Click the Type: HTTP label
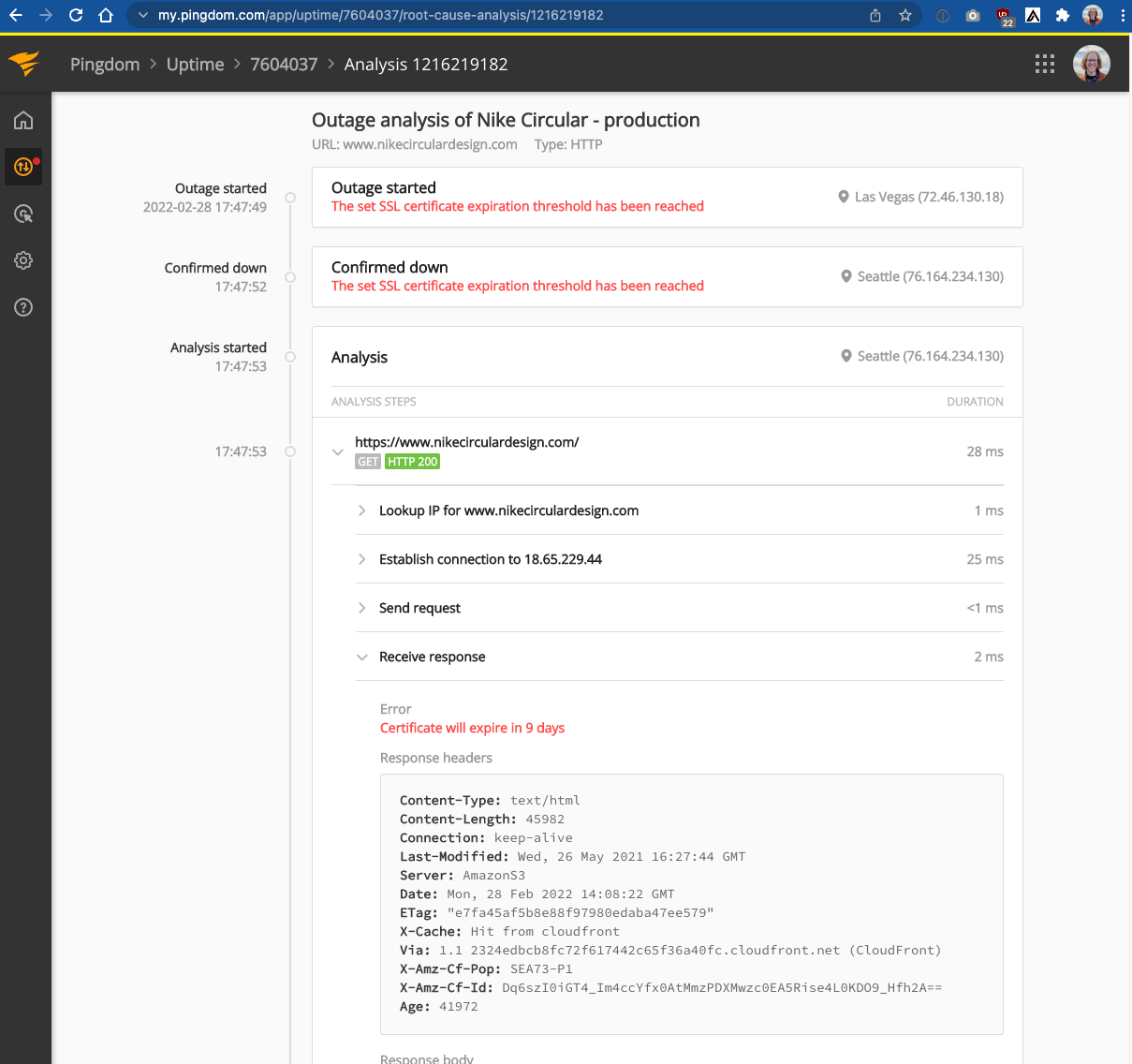The image size is (1132, 1064). click(568, 144)
